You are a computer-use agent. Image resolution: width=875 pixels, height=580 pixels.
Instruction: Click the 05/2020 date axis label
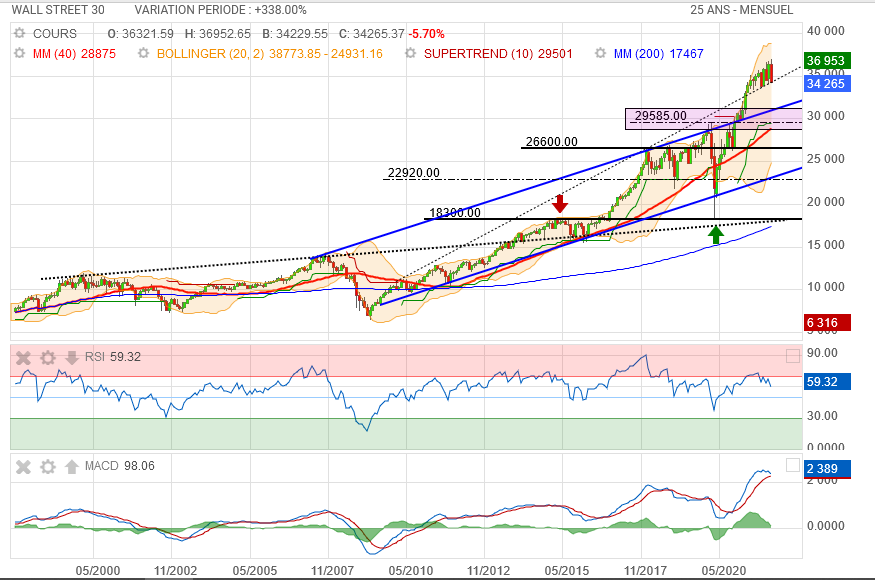724,571
